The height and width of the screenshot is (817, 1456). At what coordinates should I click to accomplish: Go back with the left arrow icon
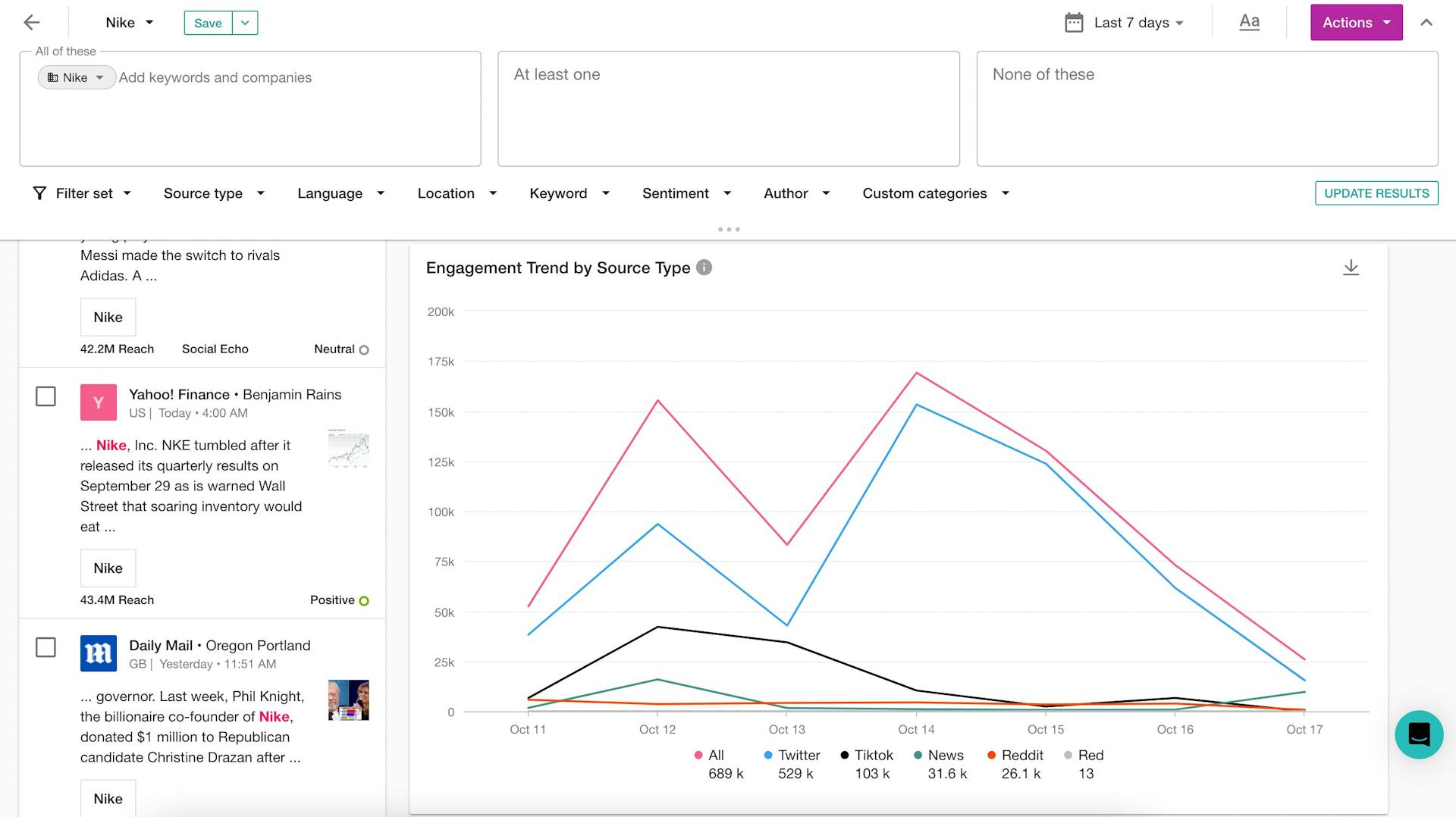click(31, 23)
